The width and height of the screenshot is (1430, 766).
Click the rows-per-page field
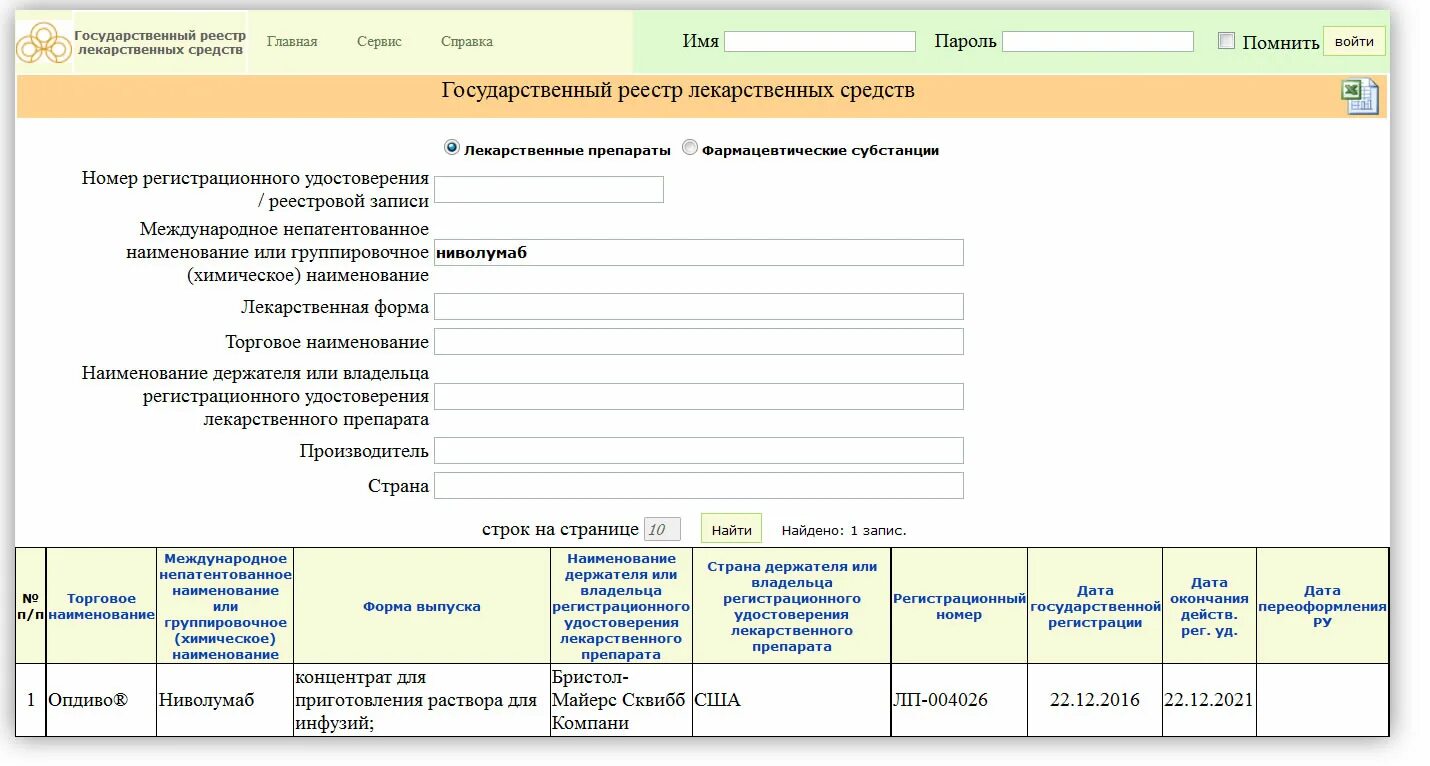[662, 529]
